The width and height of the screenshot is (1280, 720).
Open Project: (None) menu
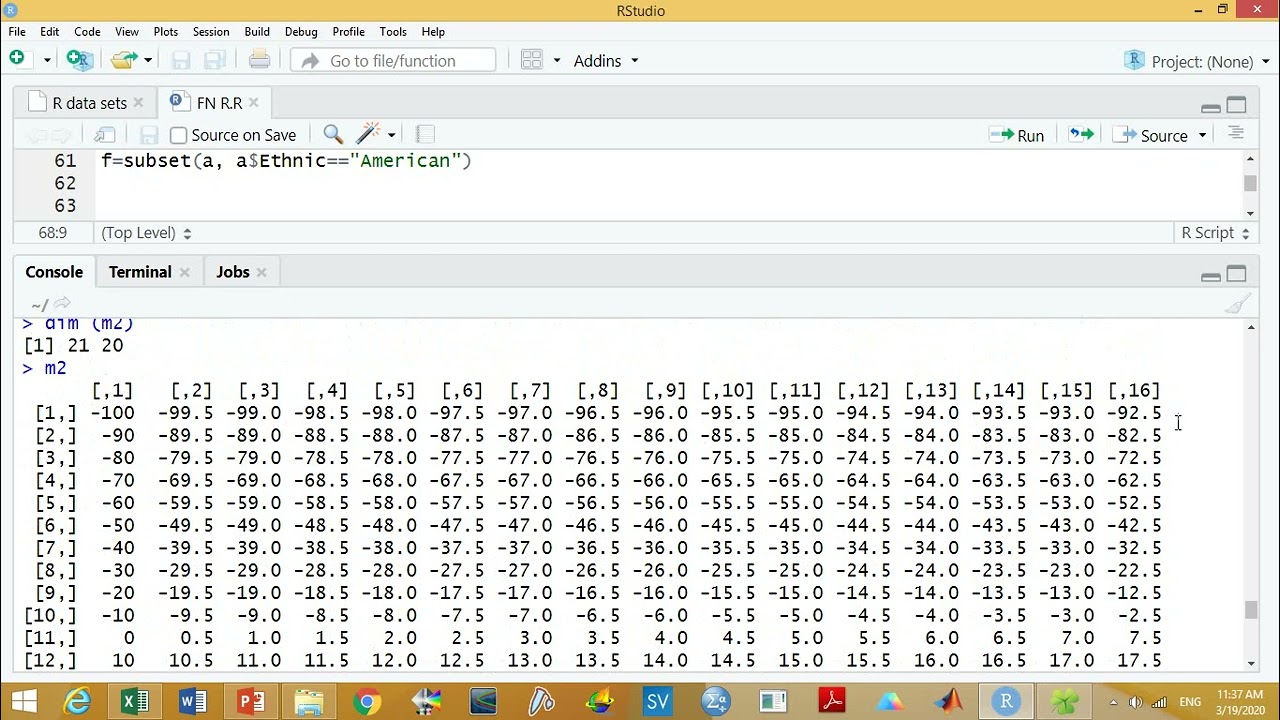click(1195, 61)
